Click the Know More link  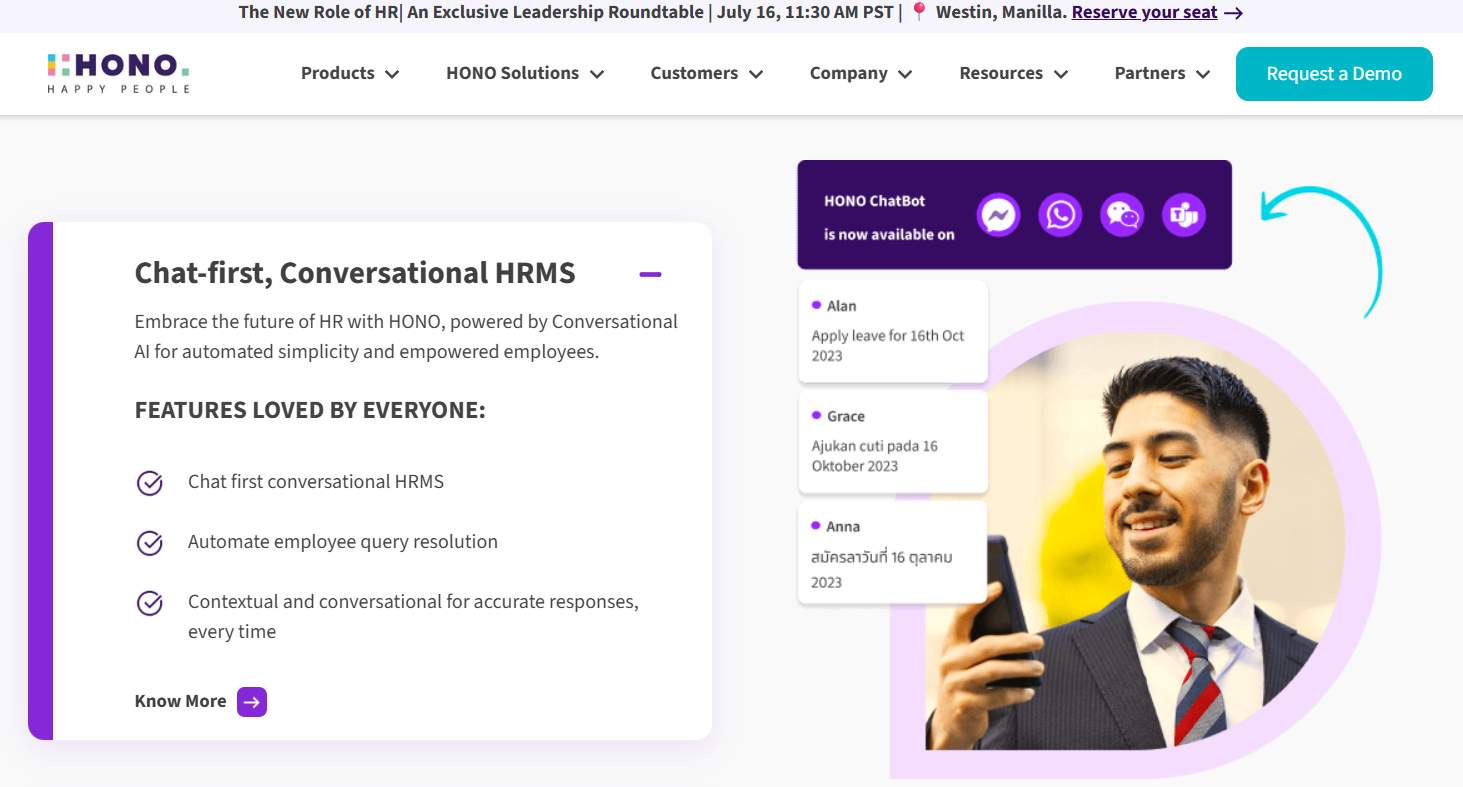(x=180, y=702)
